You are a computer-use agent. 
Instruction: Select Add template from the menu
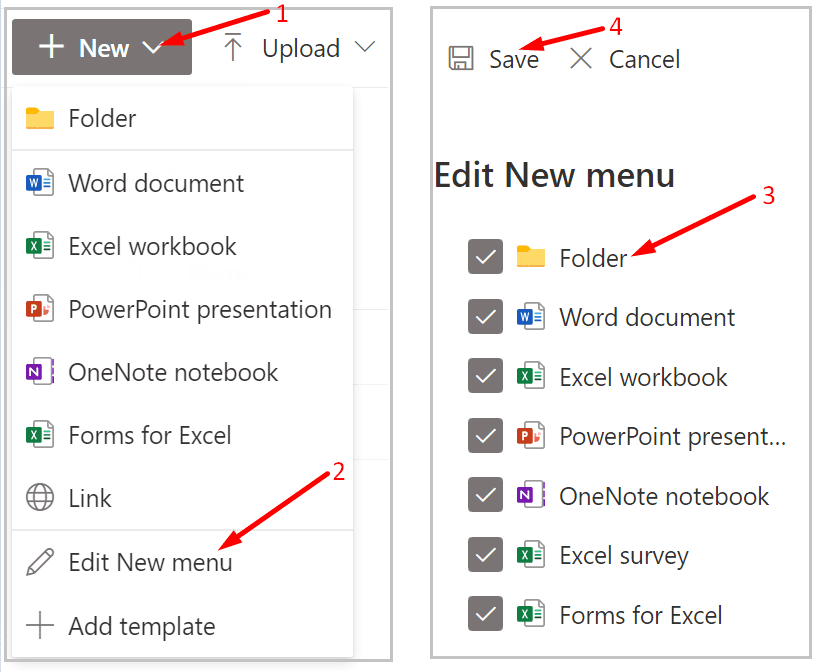pos(141,626)
